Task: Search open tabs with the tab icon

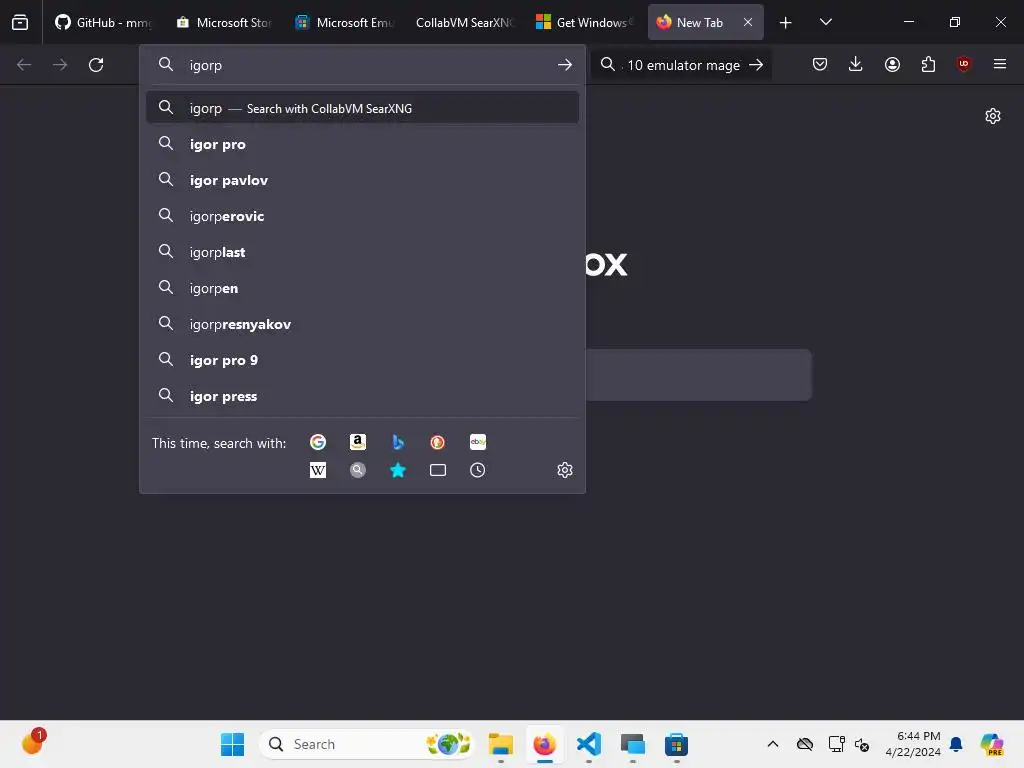Action: point(438,470)
